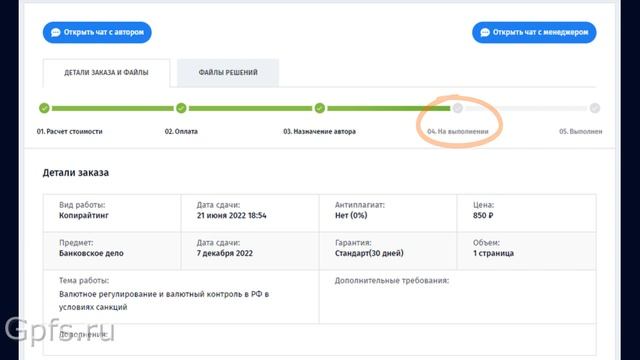640x360 pixels.
Task: Click the 'Предмет:' label
Action: click(76, 243)
